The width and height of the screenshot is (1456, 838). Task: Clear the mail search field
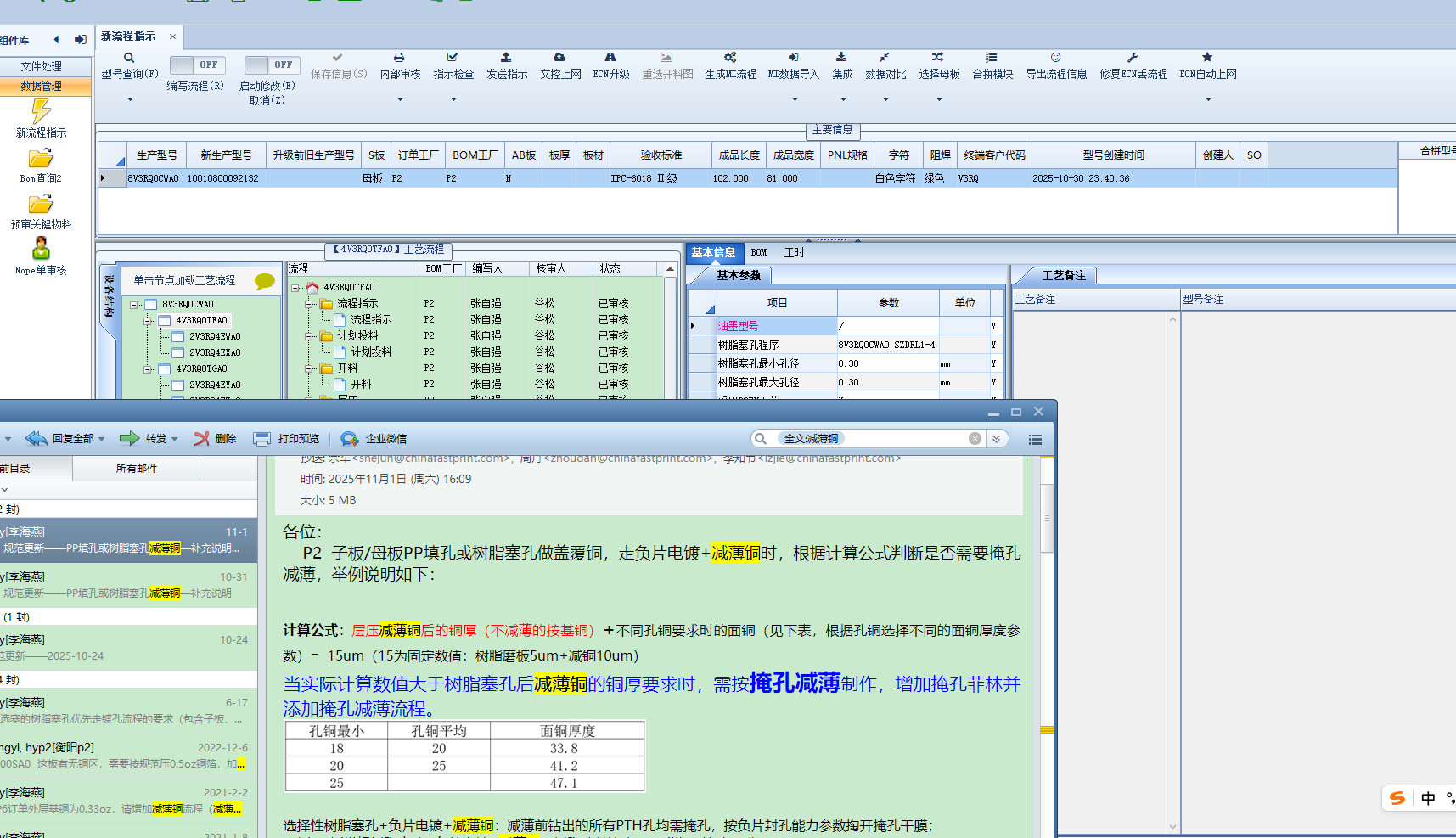pos(975,439)
